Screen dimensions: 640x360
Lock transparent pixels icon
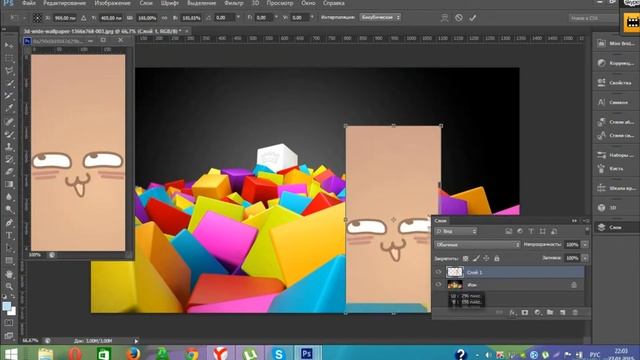[x=466, y=258]
